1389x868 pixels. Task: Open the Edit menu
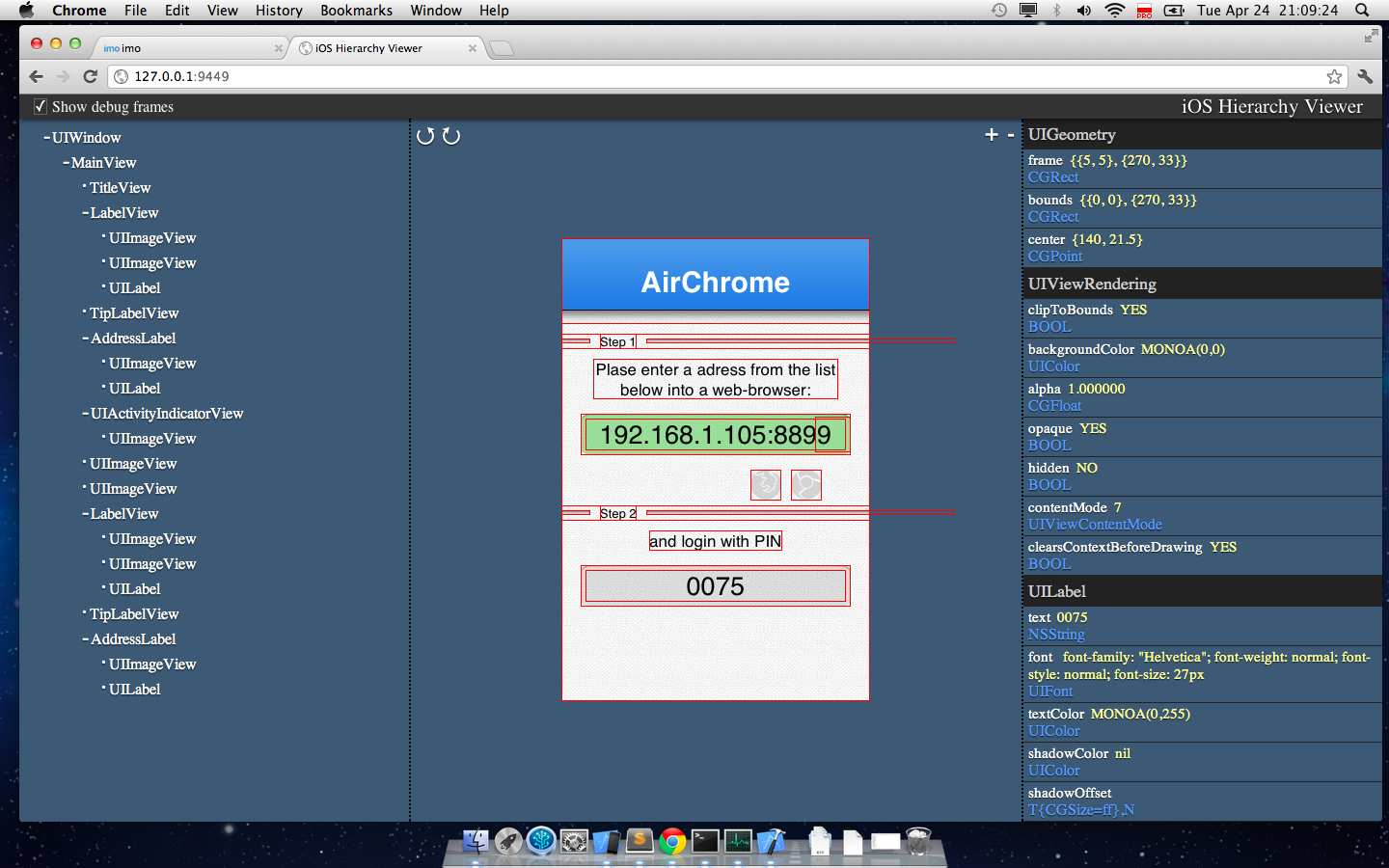point(177,11)
